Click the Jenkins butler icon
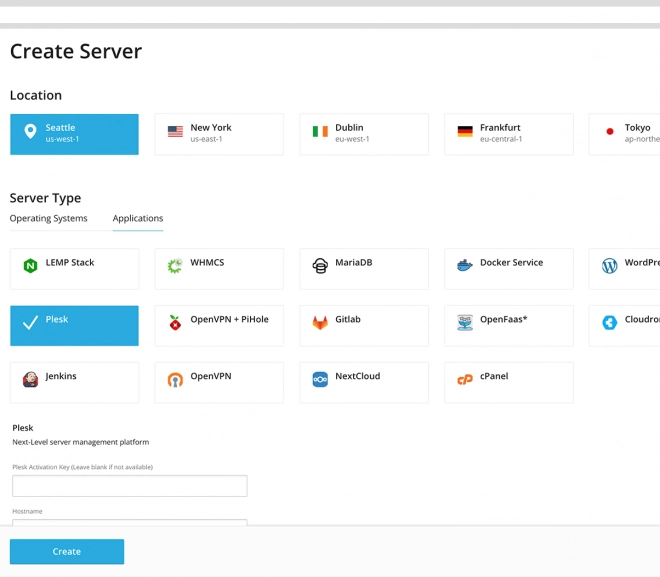The width and height of the screenshot is (660, 577). [30, 379]
